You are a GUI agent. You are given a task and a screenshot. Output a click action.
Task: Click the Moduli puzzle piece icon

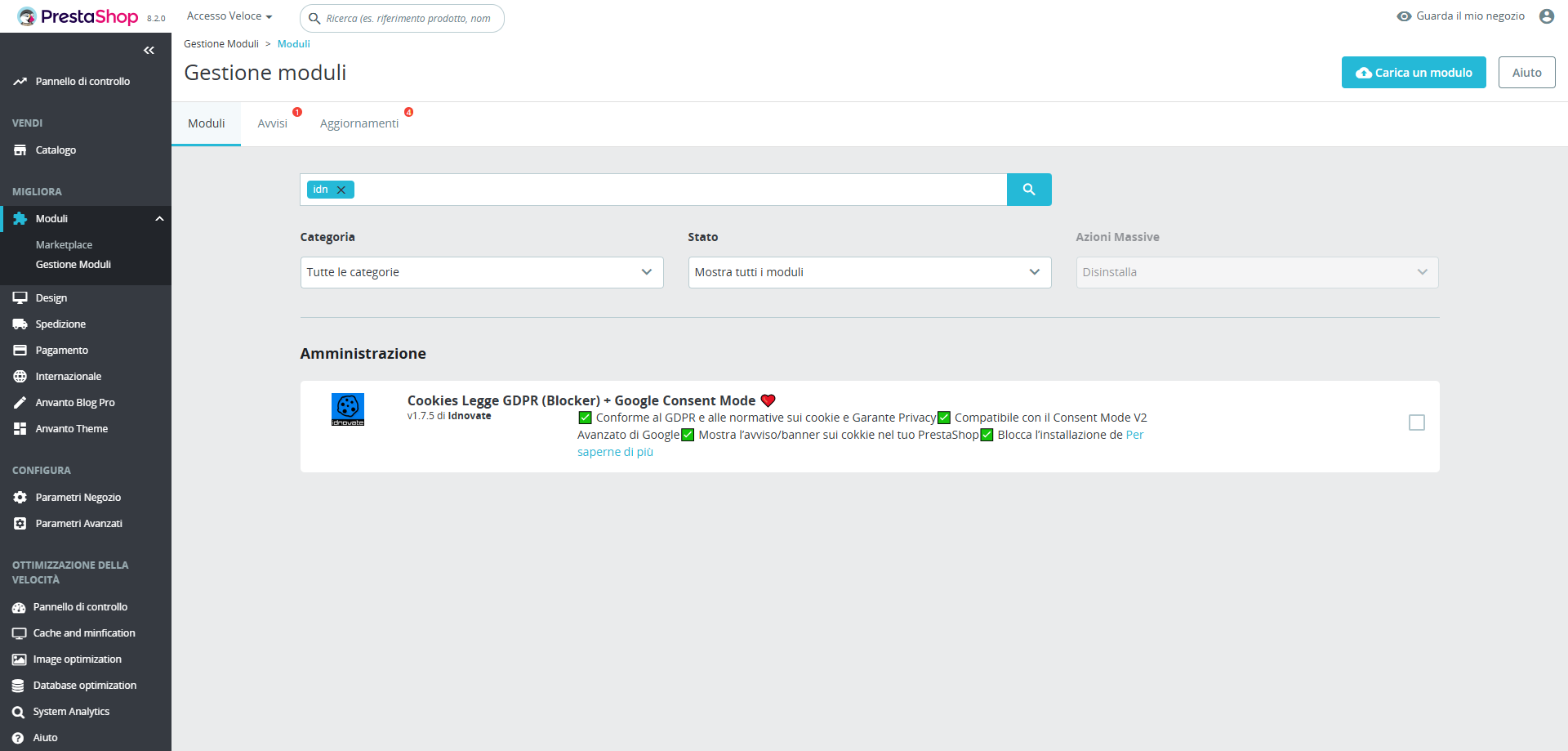pyautogui.click(x=20, y=219)
